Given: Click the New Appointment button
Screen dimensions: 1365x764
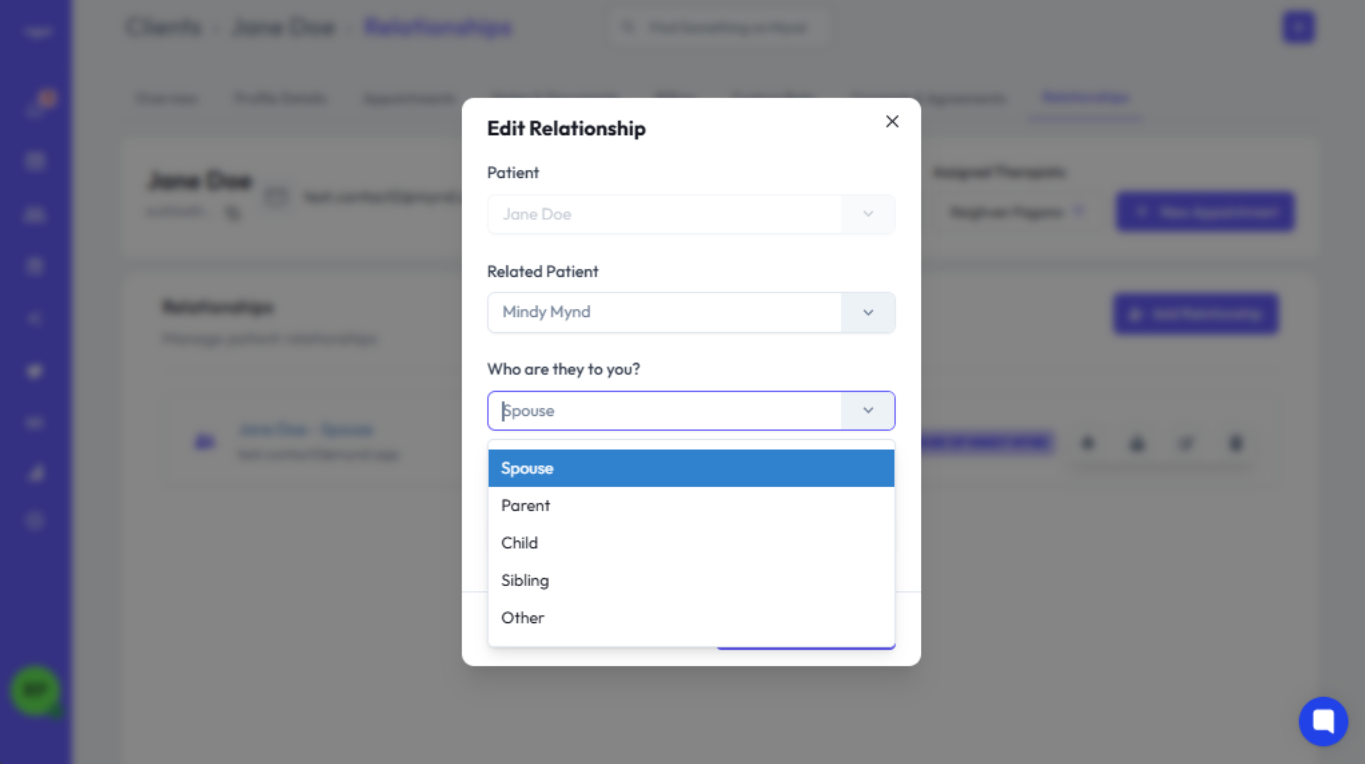Looking at the screenshot, I should (x=1205, y=212).
